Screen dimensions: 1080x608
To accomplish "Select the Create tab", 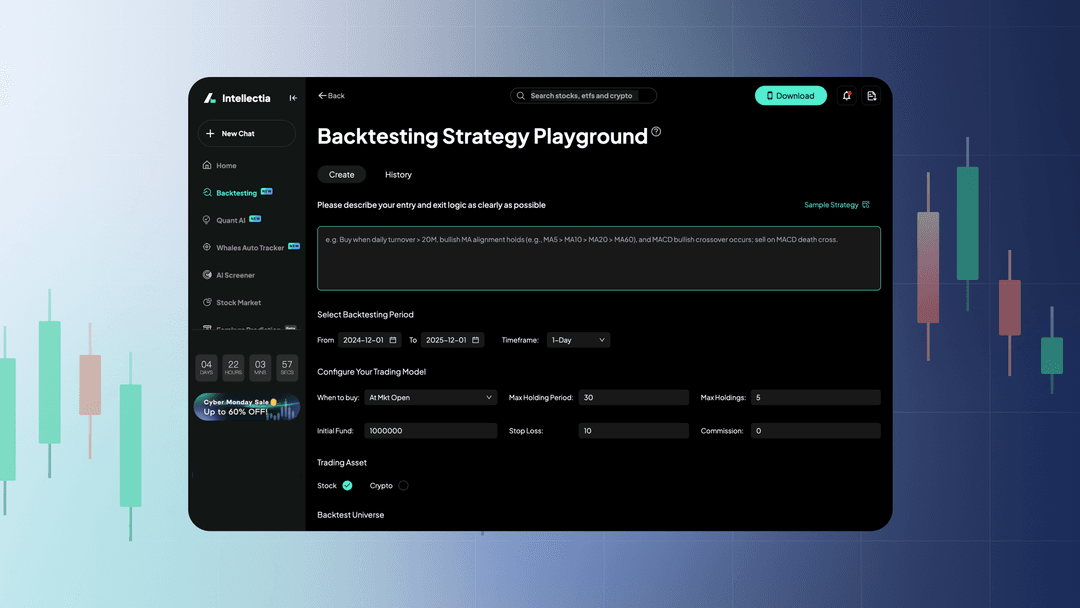I will pyautogui.click(x=342, y=175).
